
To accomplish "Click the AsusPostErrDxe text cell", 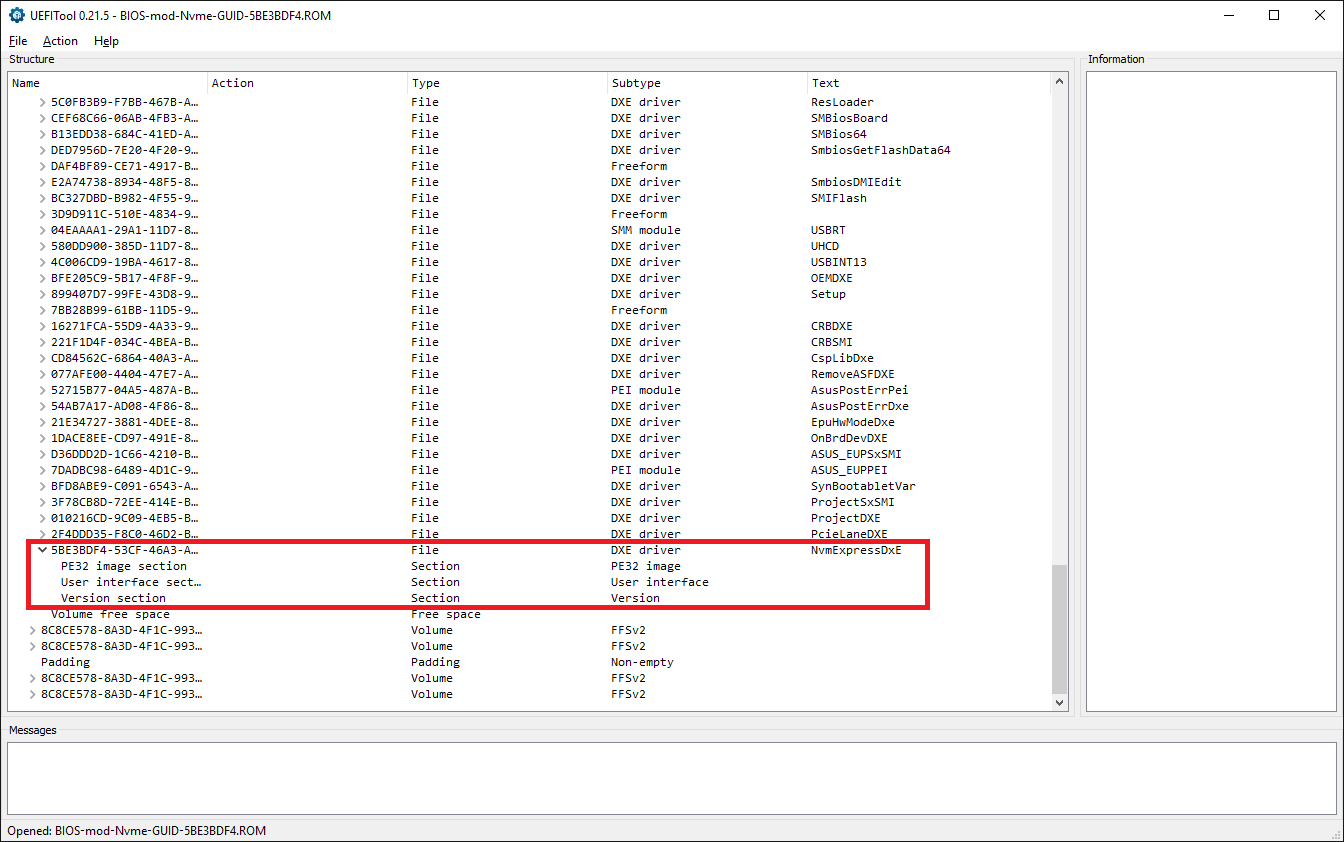I will click(859, 406).
